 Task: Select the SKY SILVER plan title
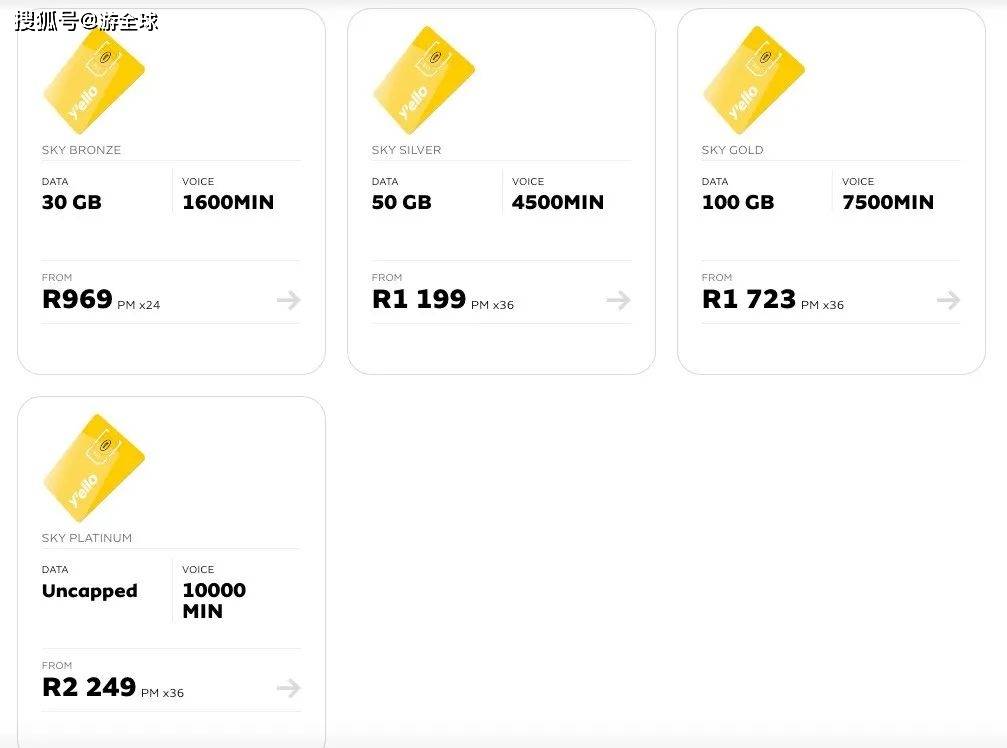pos(407,150)
